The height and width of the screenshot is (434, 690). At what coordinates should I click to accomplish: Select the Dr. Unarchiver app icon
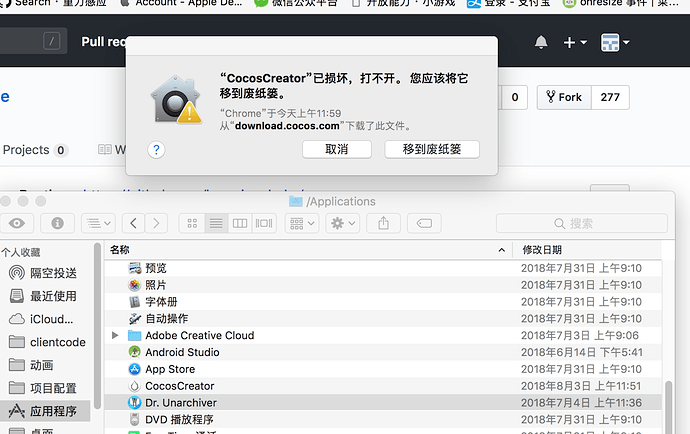click(134, 403)
